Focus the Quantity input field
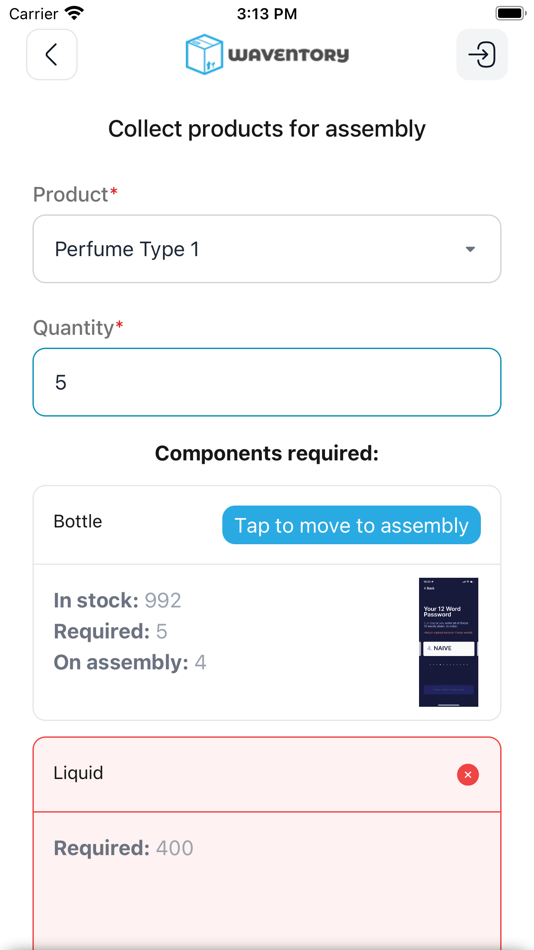The image size is (534, 950). click(267, 382)
